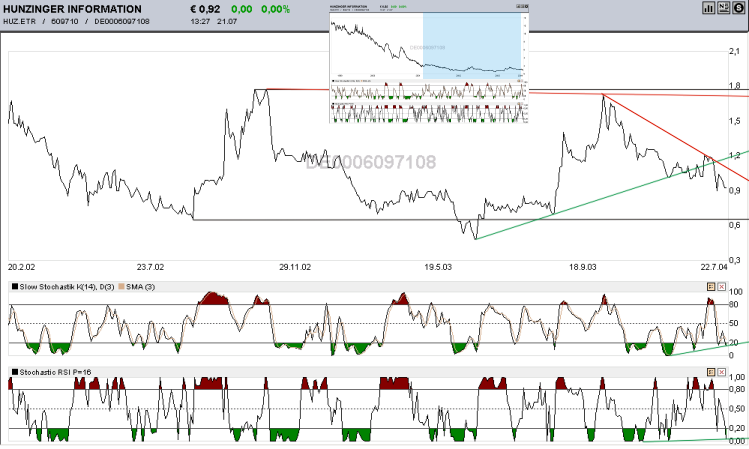Close the Slow Stochastik indicator panel
This screenshot has height=449, width=749.
pyautogui.click(x=721, y=287)
